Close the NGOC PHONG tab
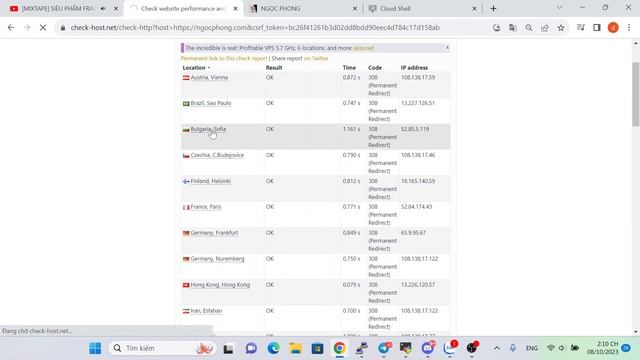Image resolution: width=640 pixels, height=360 pixels. click(x=355, y=8)
